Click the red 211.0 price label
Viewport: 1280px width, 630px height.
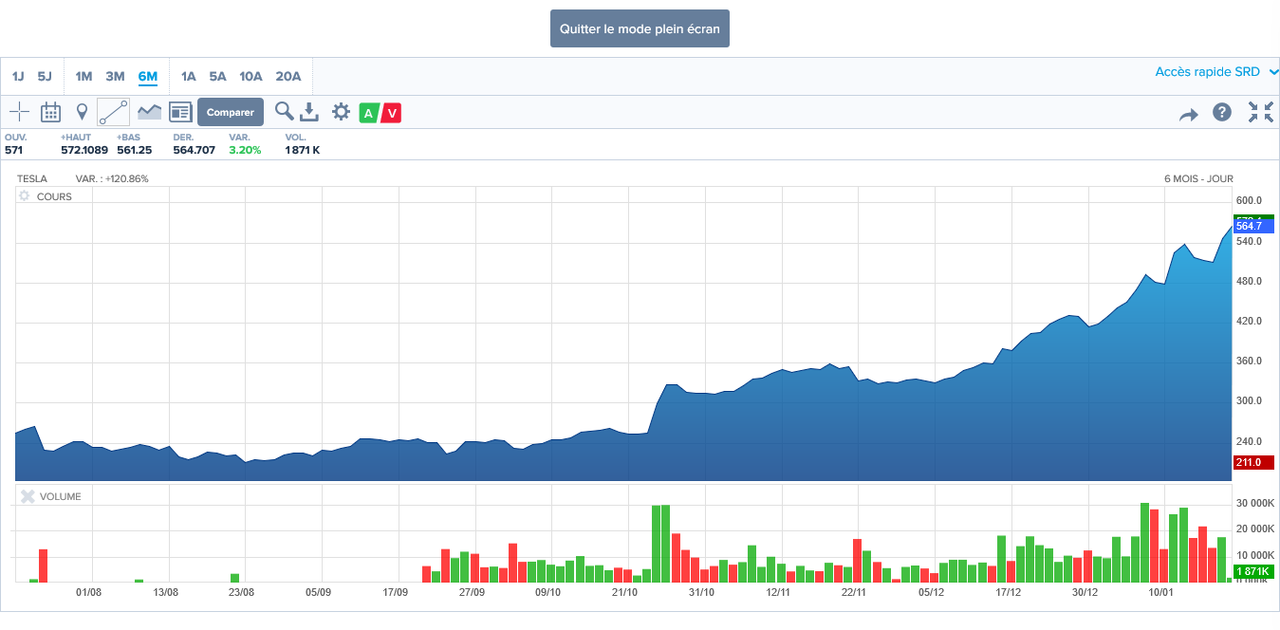click(x=1254, y=462)
